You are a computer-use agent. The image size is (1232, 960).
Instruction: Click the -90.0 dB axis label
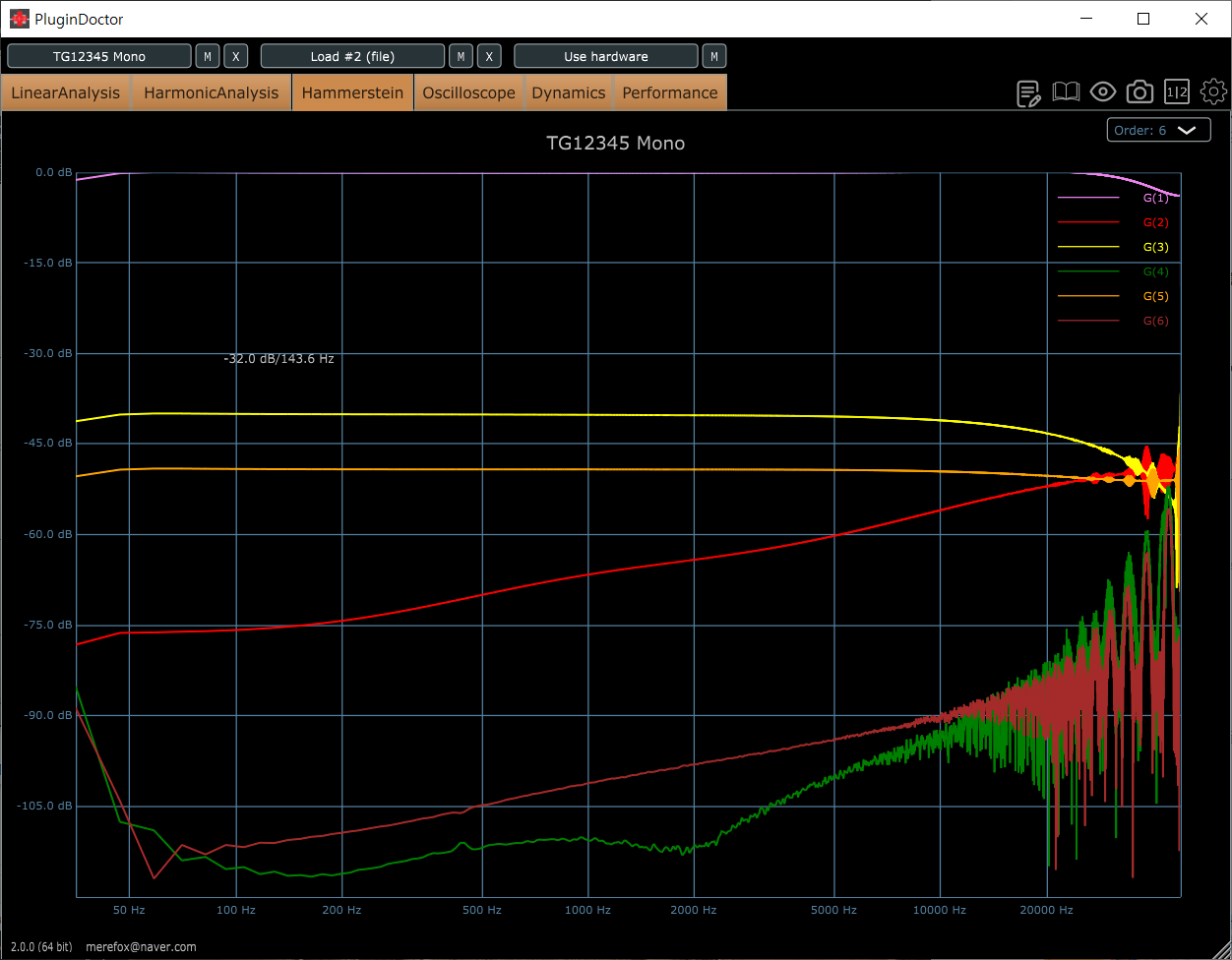[48, 715]
